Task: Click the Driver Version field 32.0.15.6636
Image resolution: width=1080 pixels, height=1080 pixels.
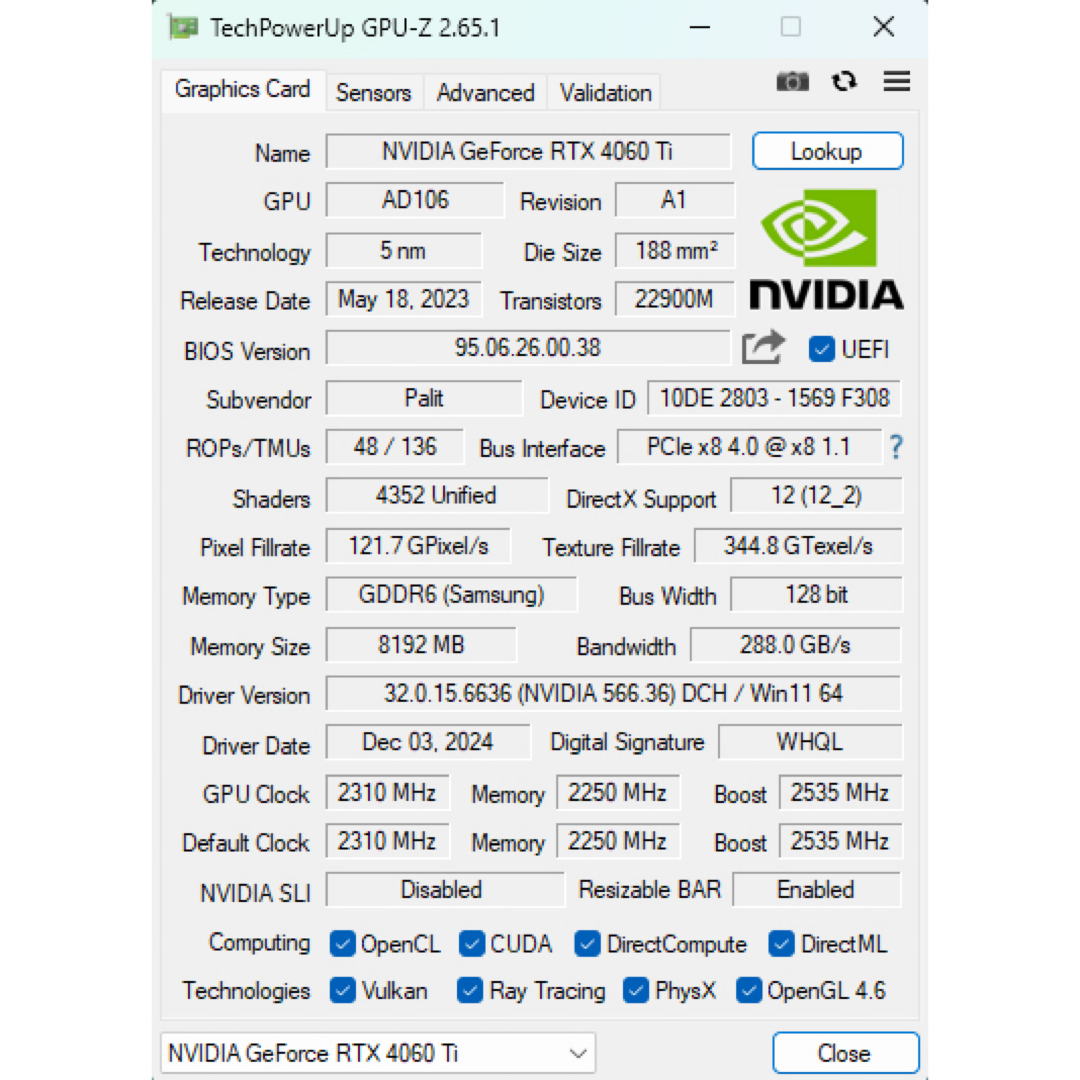Action: pyautogui.click(x=613, y=694)
